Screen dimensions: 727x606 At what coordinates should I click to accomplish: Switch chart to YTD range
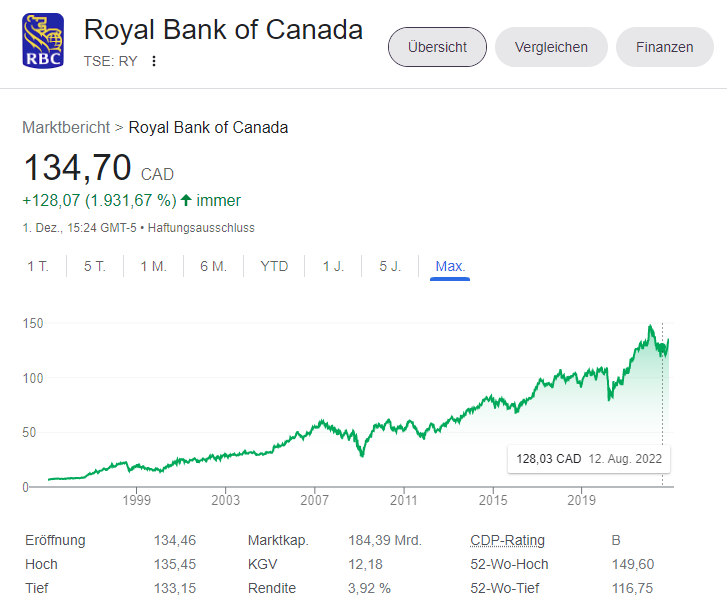274,266
